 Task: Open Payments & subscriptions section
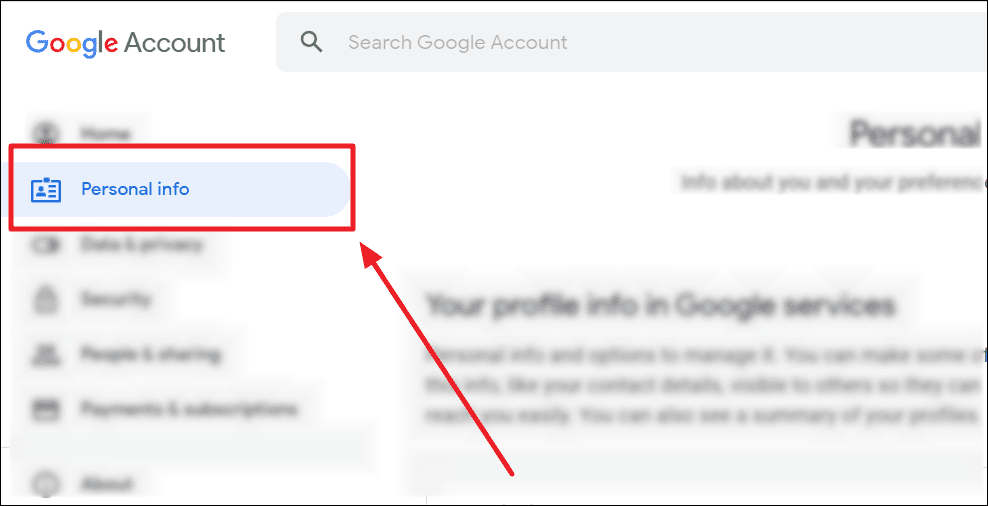click(x=188, y=410)
